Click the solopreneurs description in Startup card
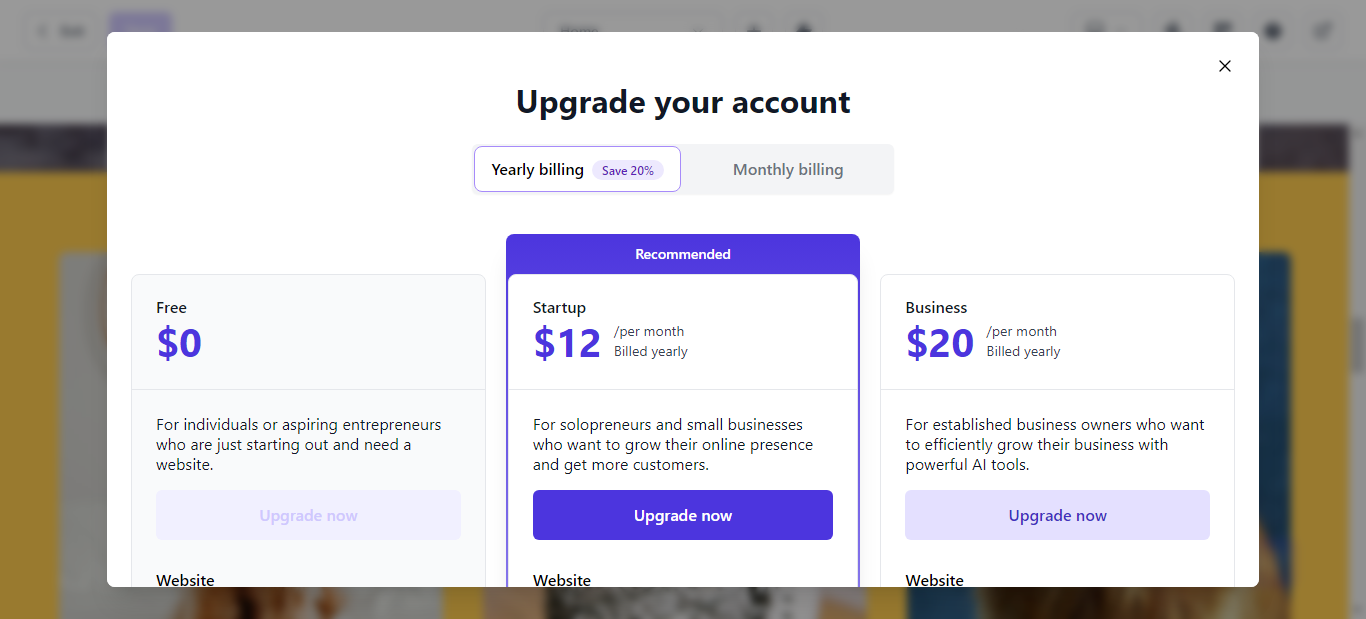Viewport: 1366px width, 619px height. tap(673, 445)
